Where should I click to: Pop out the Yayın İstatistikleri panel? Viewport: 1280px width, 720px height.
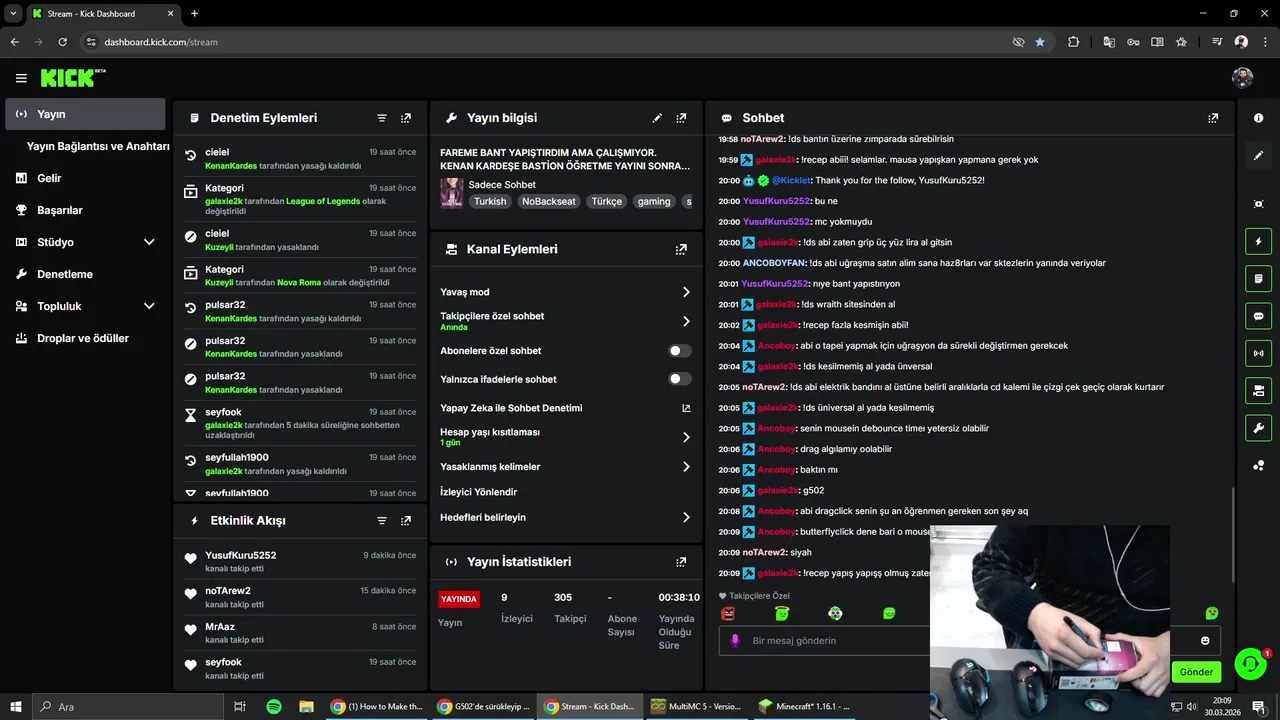[681, 562]
